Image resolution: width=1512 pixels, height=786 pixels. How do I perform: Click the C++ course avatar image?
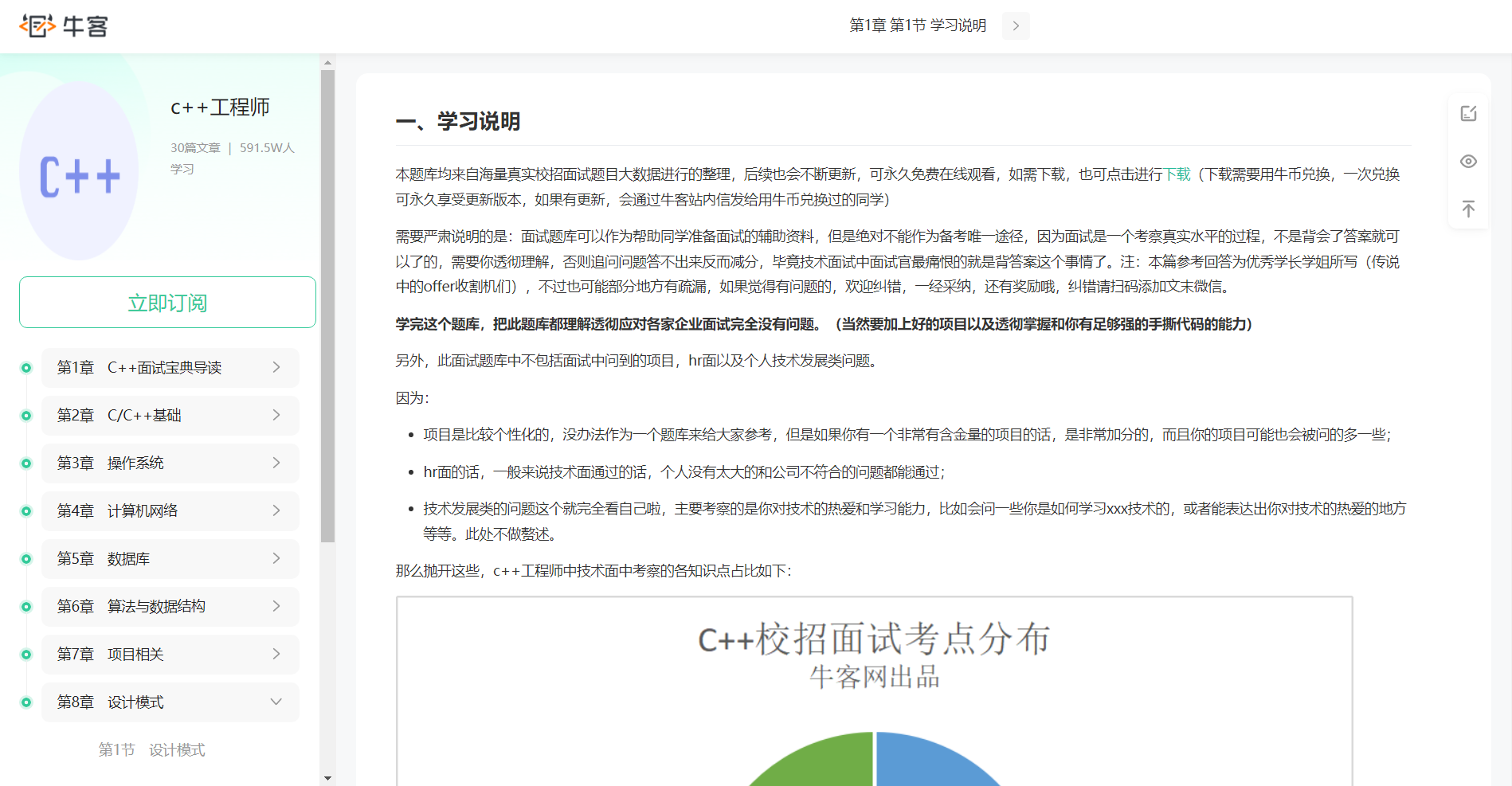(x=80, y=170)
